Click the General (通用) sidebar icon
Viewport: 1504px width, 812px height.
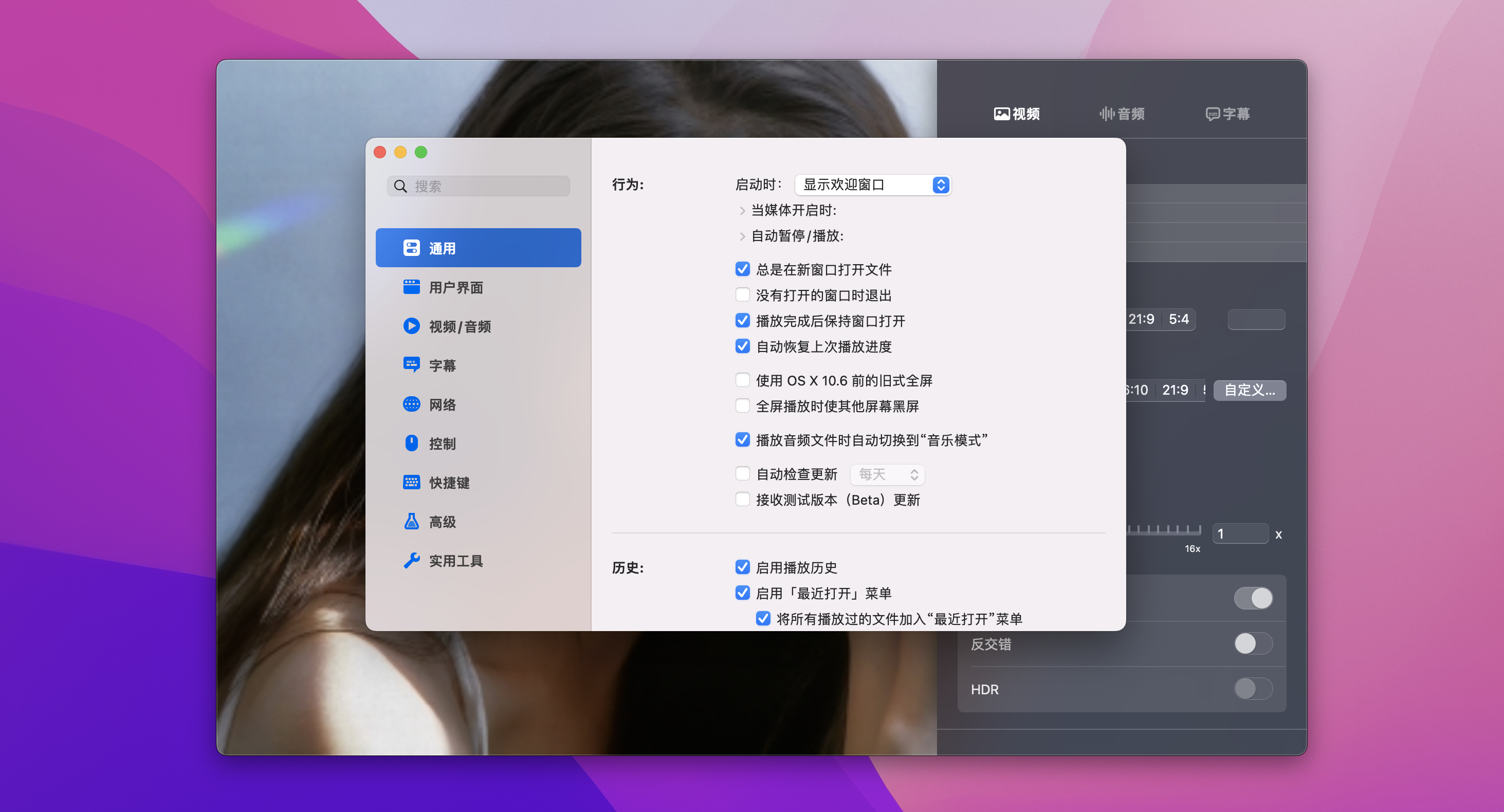click(412, 248)
